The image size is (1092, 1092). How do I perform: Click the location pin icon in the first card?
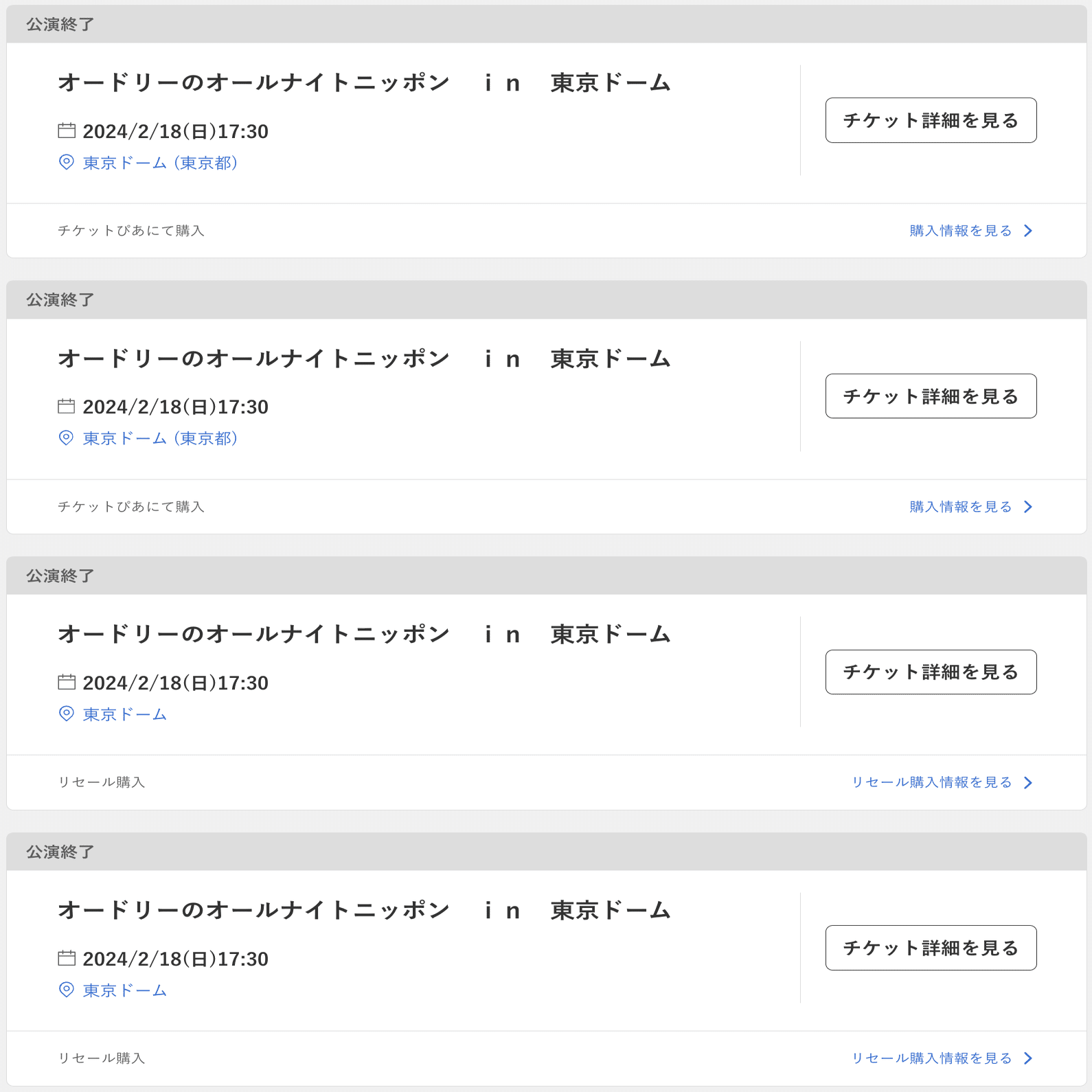click(x=66, y=163)
